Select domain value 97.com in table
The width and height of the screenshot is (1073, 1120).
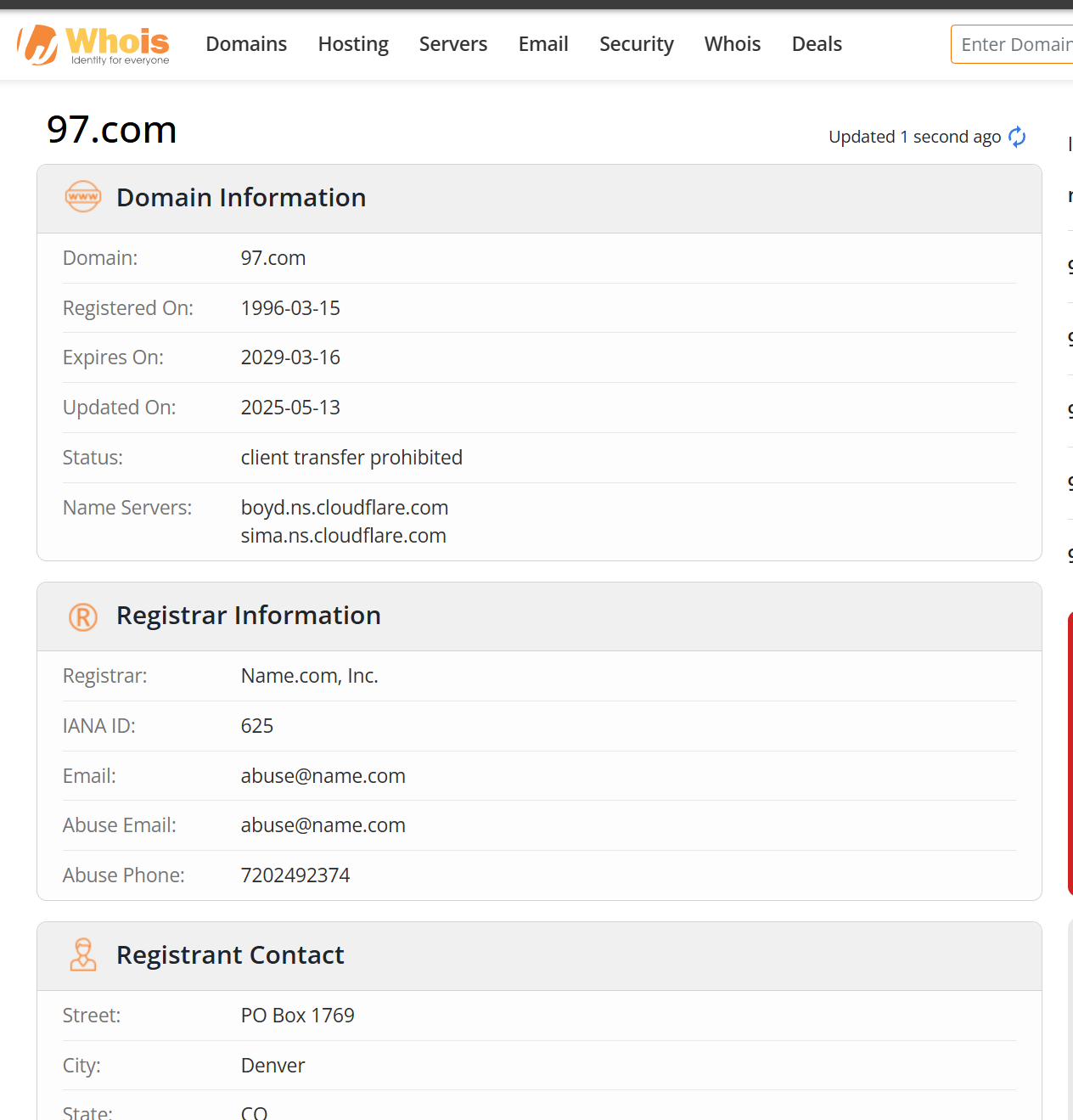point(273,258)
